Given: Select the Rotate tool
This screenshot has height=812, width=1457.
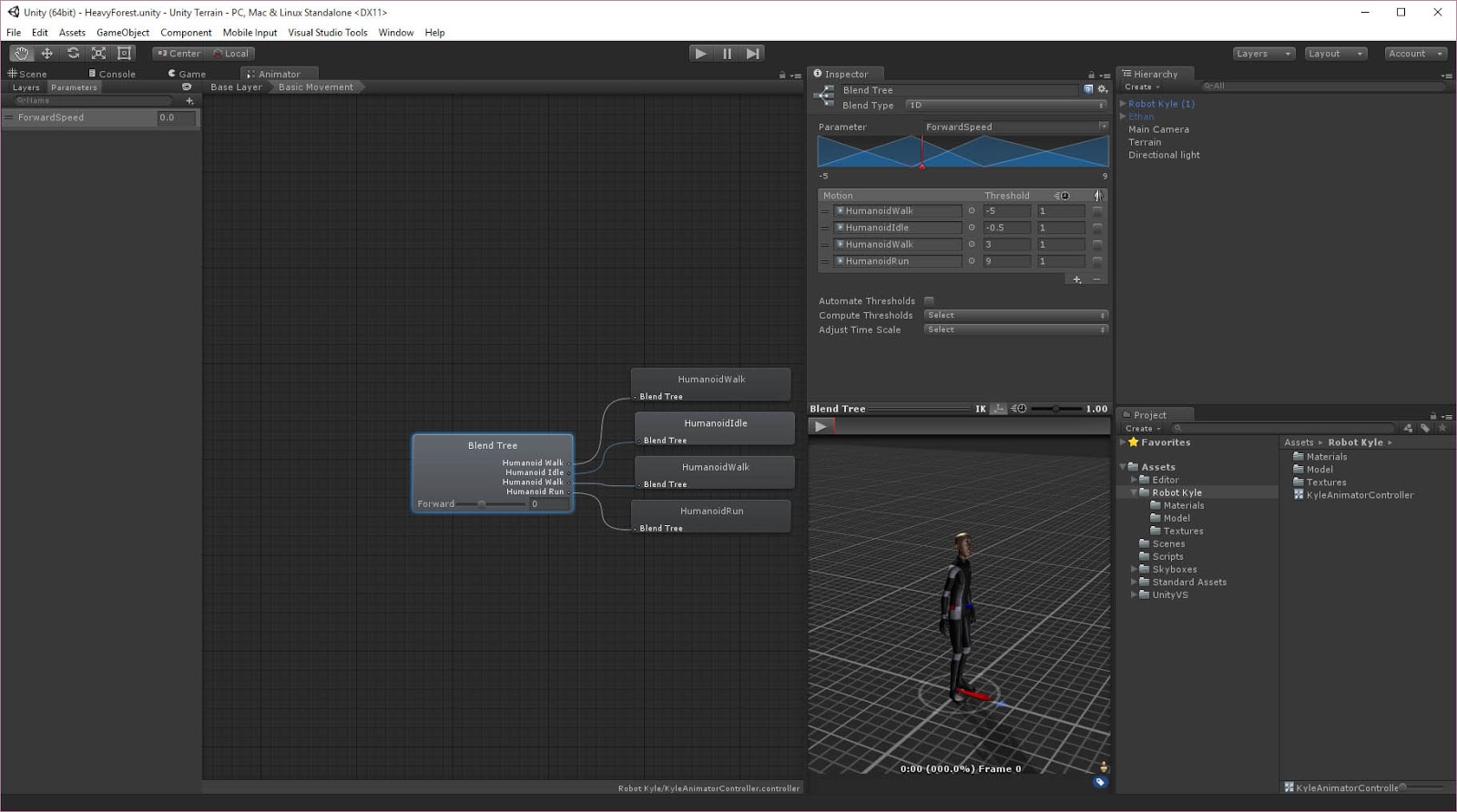Looking at the screenshot, I should point(73,54).
